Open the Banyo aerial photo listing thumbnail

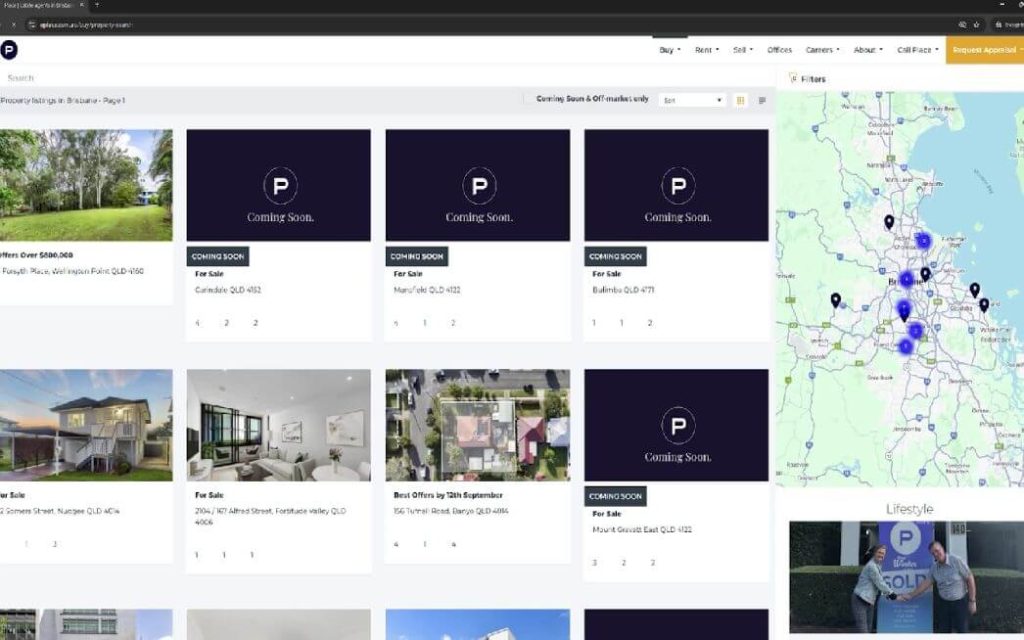click(477, 425)
